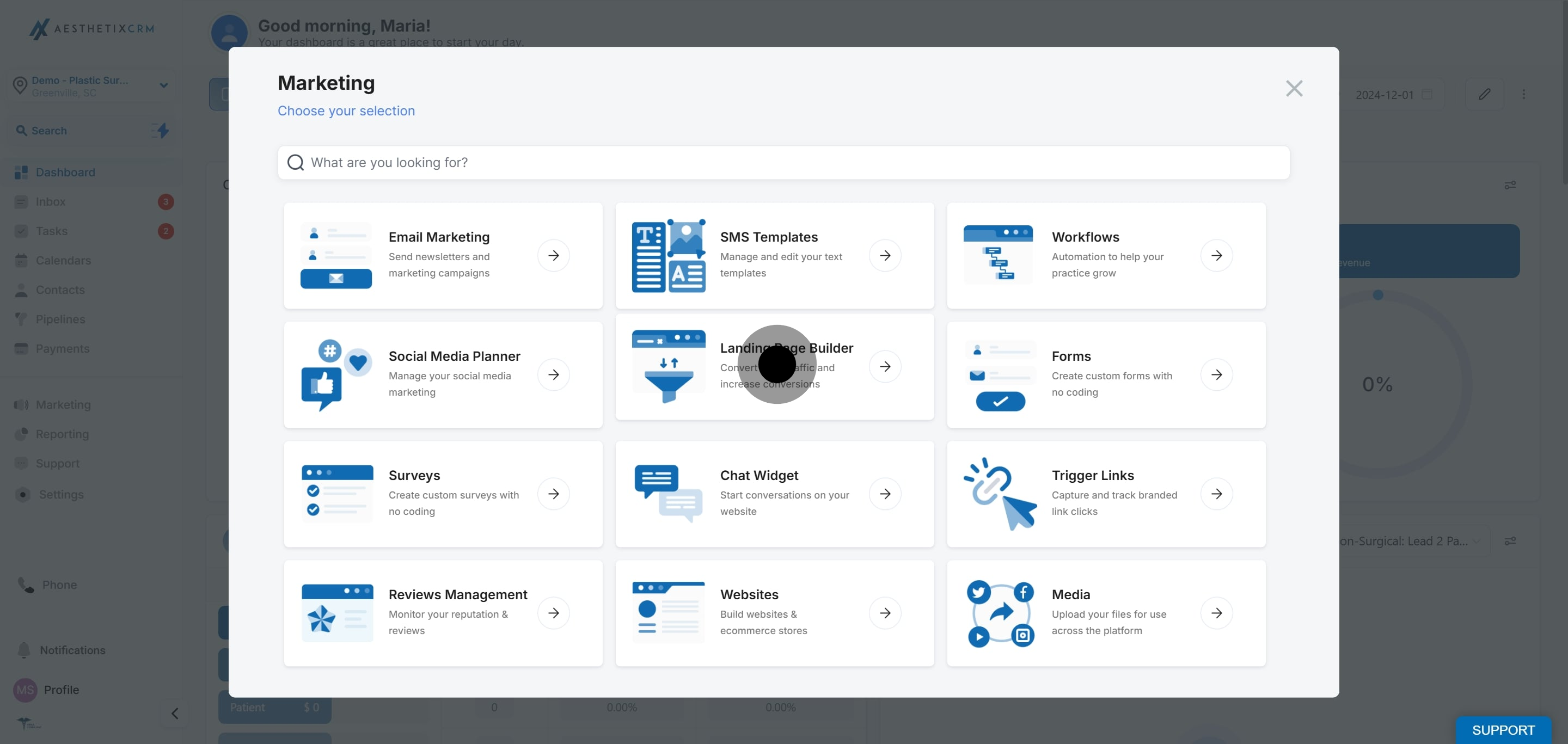This screenshot has height=744, width=1568.
Task: Go to Reviews Management arrow
Action: pyautogui.click(x=553, y=613)
